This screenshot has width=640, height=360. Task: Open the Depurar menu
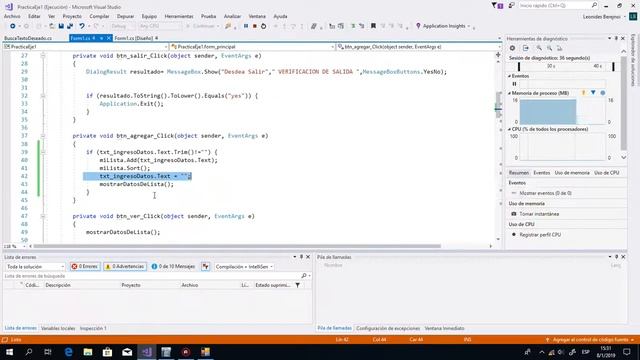(x=125, y=16)
